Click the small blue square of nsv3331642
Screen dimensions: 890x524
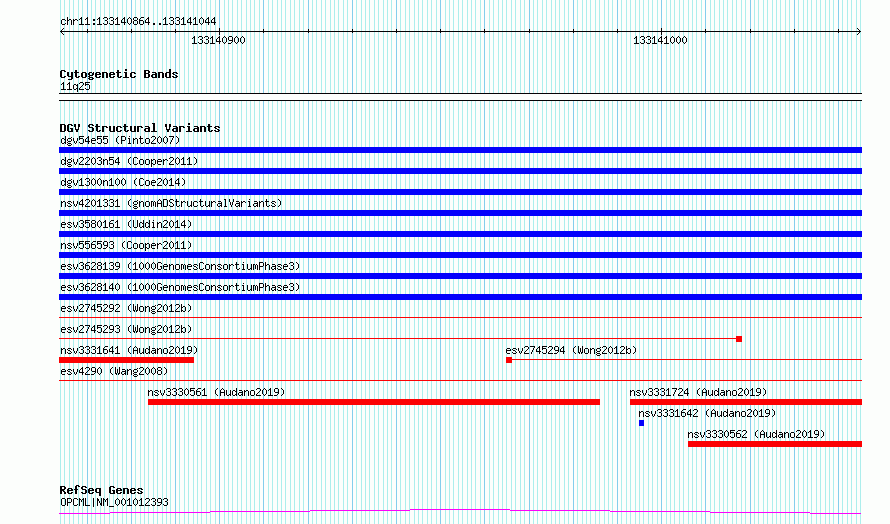tap(641, 423)
